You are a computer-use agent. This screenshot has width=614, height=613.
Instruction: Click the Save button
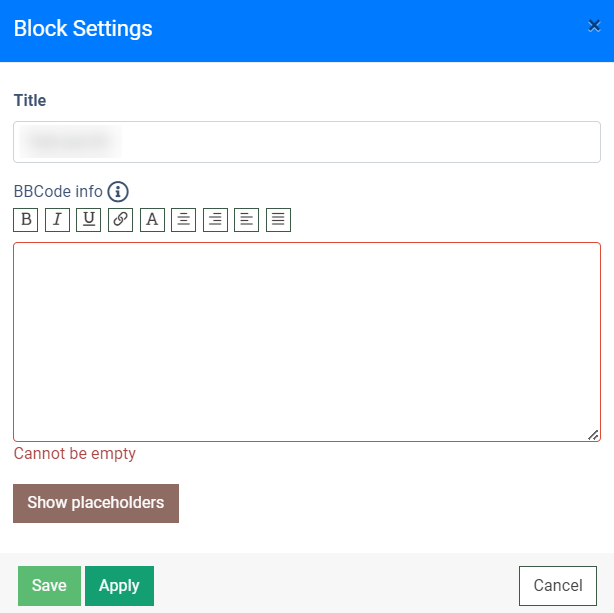(49, 586)
